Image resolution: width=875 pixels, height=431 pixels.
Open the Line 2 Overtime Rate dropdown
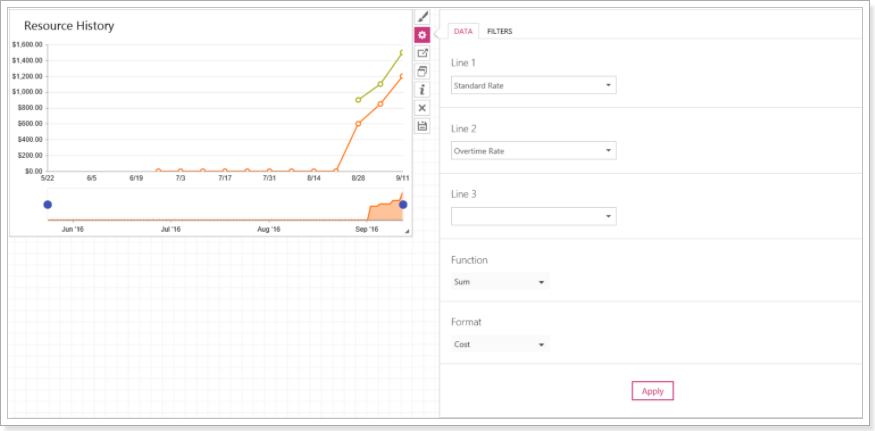point(533,151)
